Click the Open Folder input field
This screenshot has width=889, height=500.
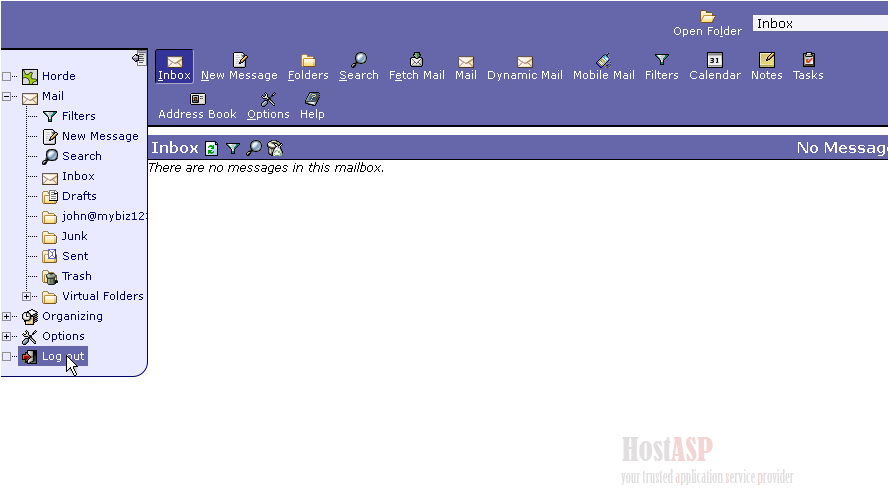point(819,23)
